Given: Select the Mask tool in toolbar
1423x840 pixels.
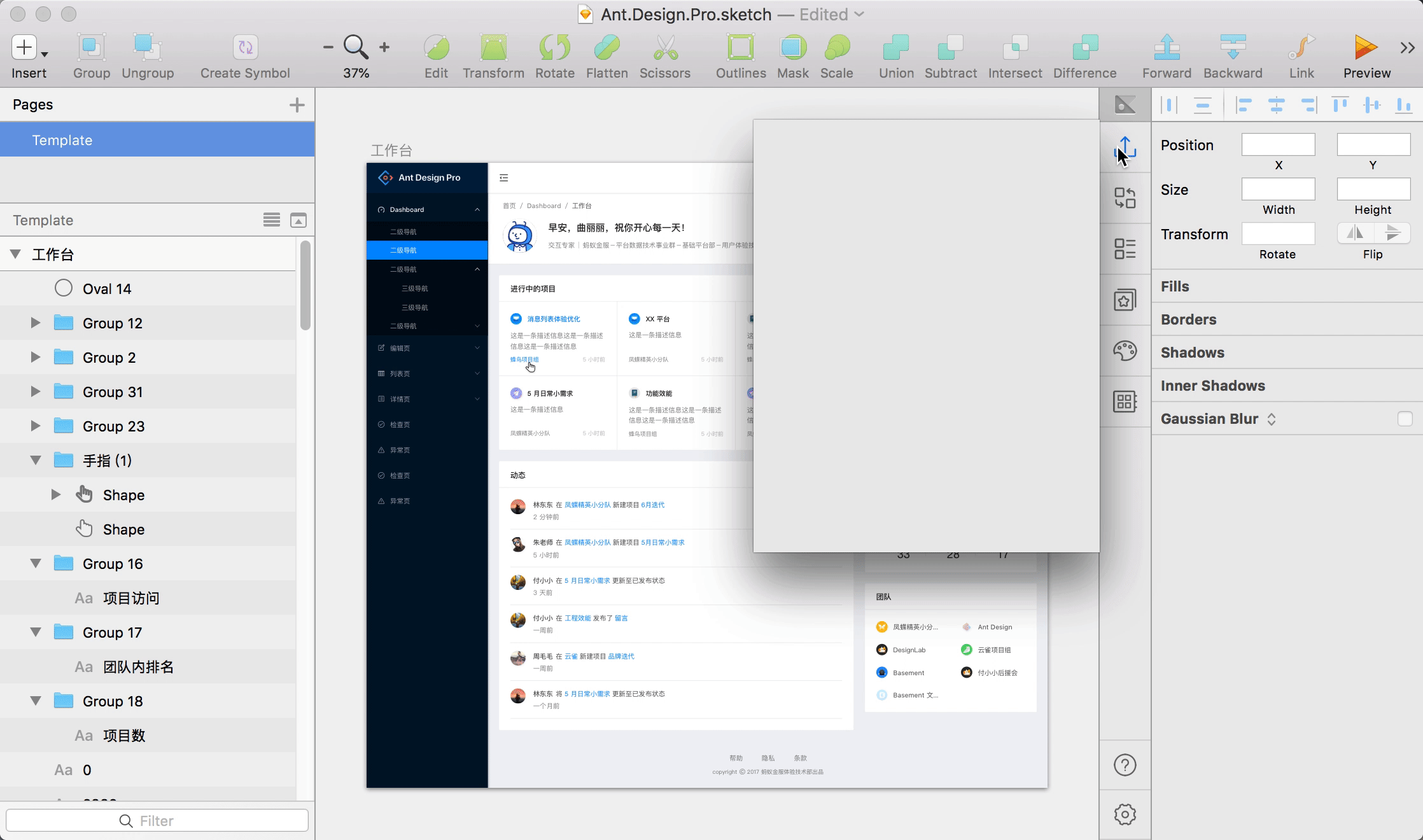Looking at the screenshot, I should (x=792, y=48).
